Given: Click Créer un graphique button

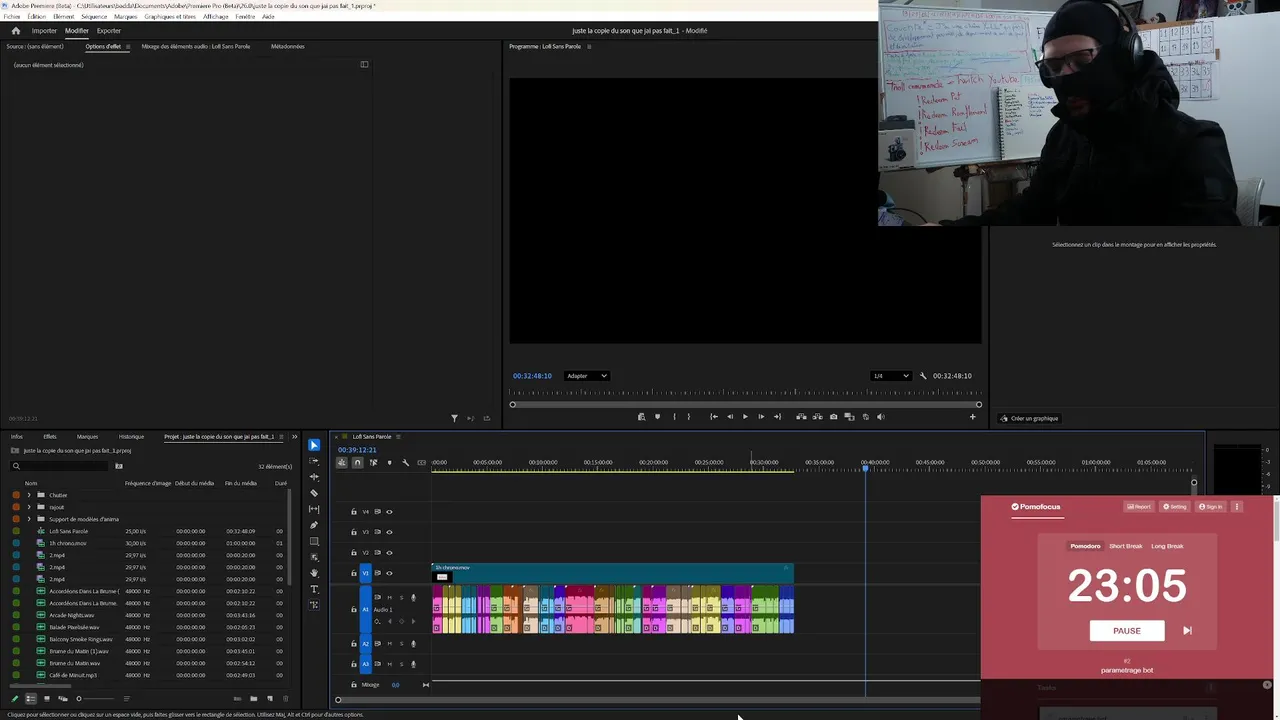Looking at the screenshot, I should [x=1030, y=419].
